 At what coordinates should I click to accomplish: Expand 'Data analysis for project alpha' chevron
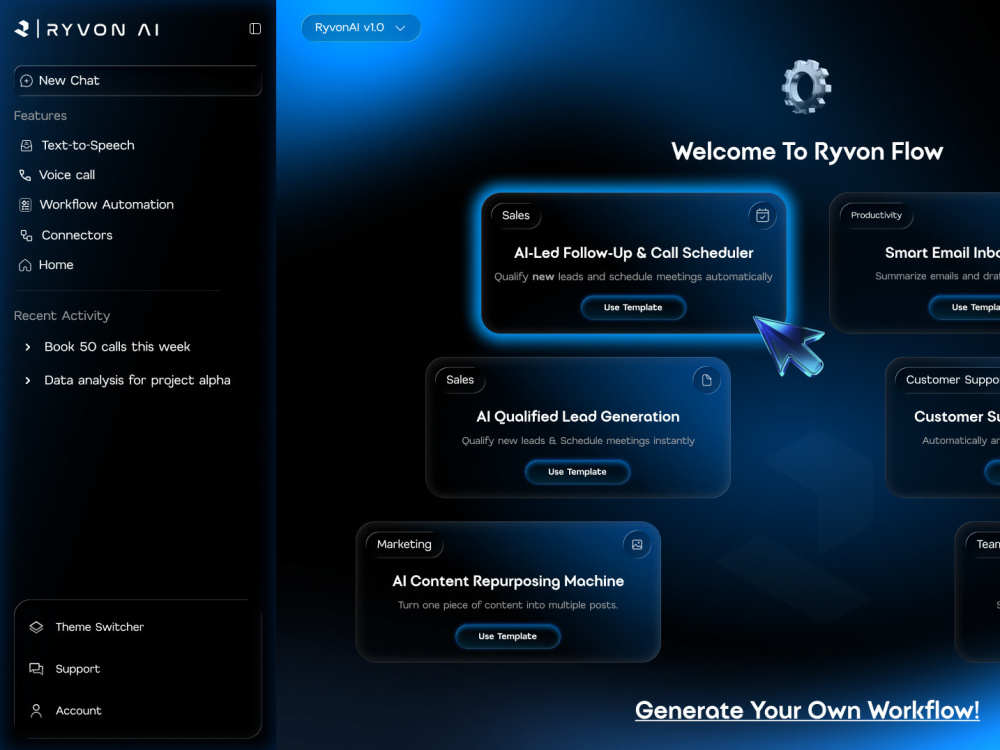coord(27,380)
